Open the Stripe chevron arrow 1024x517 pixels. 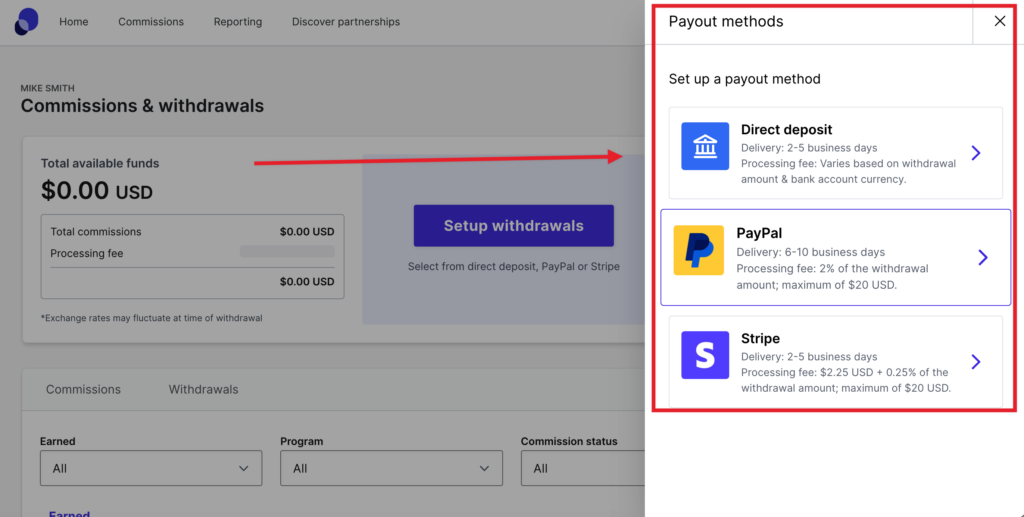coord(976,362)
